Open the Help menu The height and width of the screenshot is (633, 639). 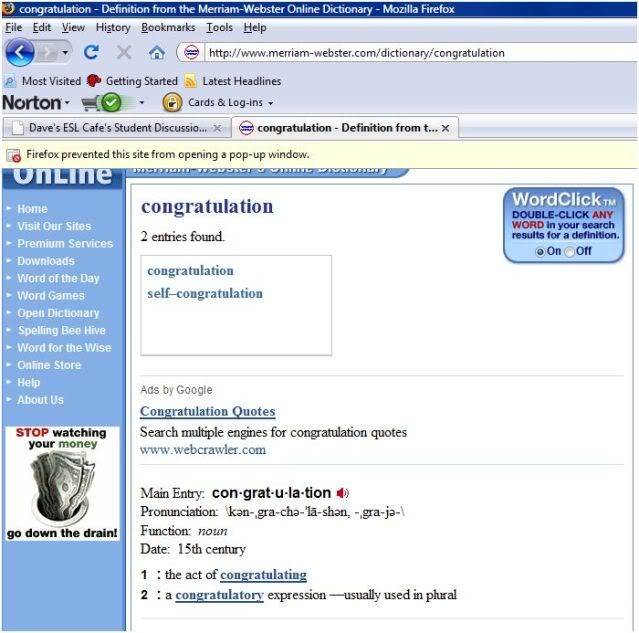(x=255, y=27)
